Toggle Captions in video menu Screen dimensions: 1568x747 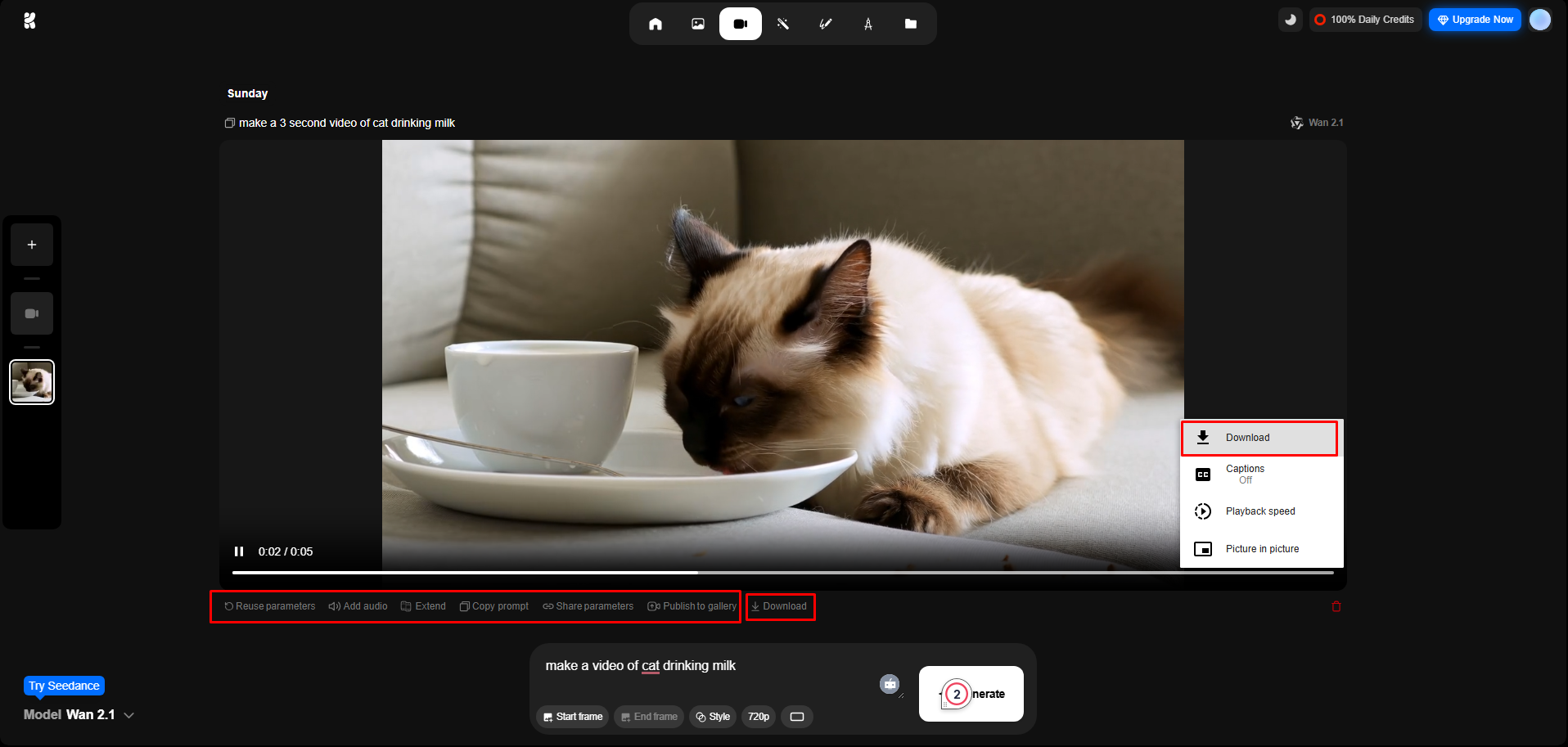point(1261,475)
